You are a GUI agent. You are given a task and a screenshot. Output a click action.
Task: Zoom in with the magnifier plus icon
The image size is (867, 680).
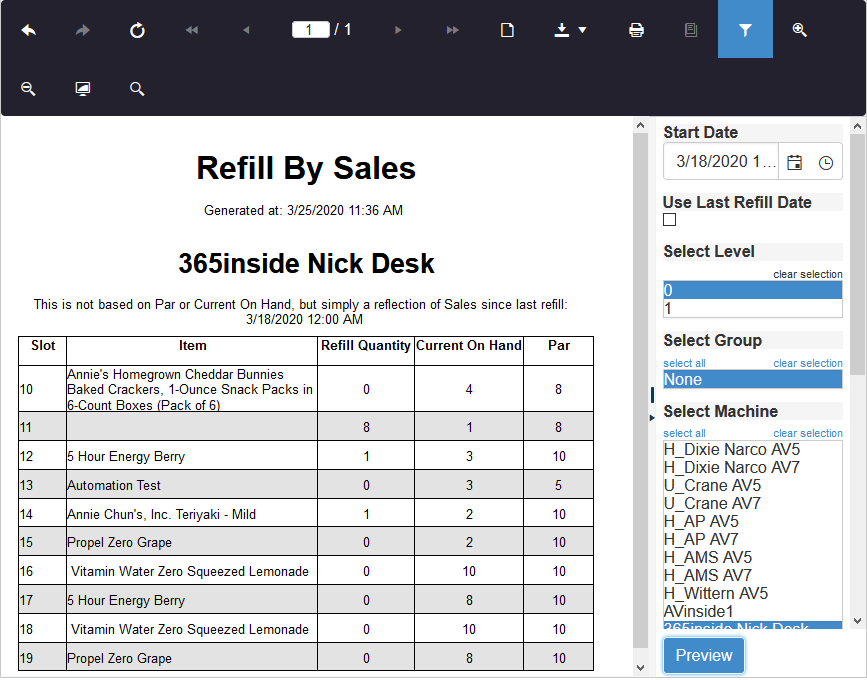800,30
